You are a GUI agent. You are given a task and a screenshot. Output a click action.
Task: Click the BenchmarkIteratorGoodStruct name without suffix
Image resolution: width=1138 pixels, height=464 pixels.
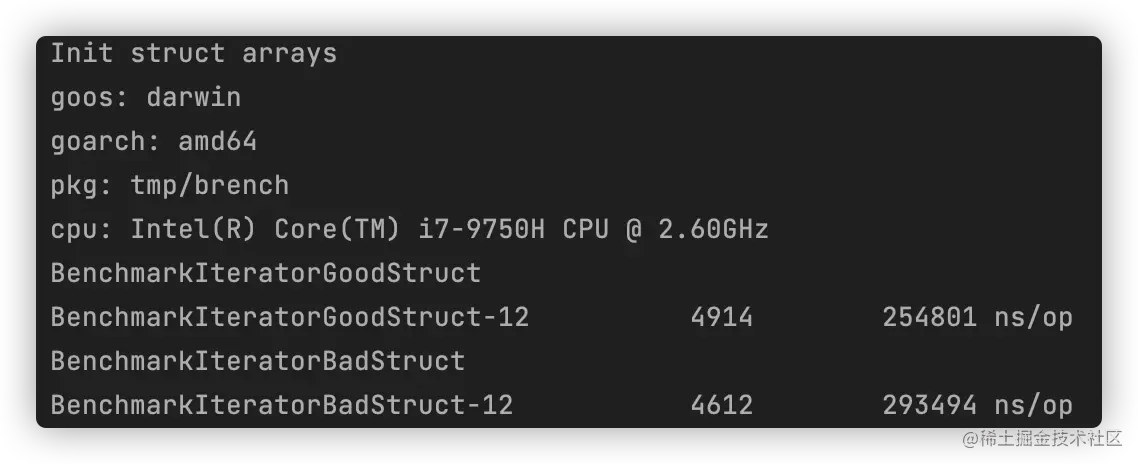[265, 273]
